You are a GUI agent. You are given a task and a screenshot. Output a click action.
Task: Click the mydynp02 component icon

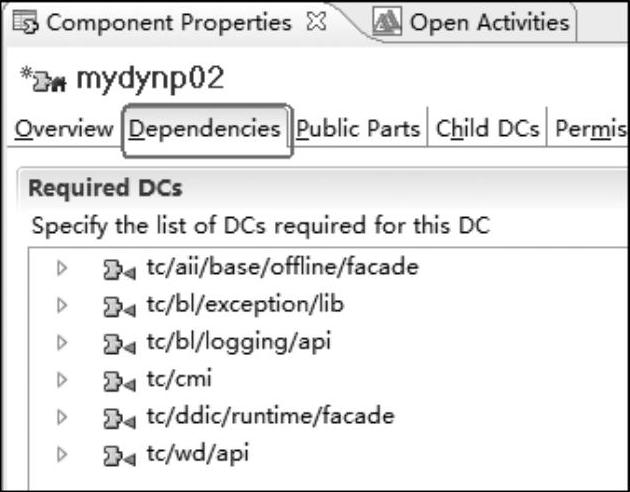coord(49,82)
